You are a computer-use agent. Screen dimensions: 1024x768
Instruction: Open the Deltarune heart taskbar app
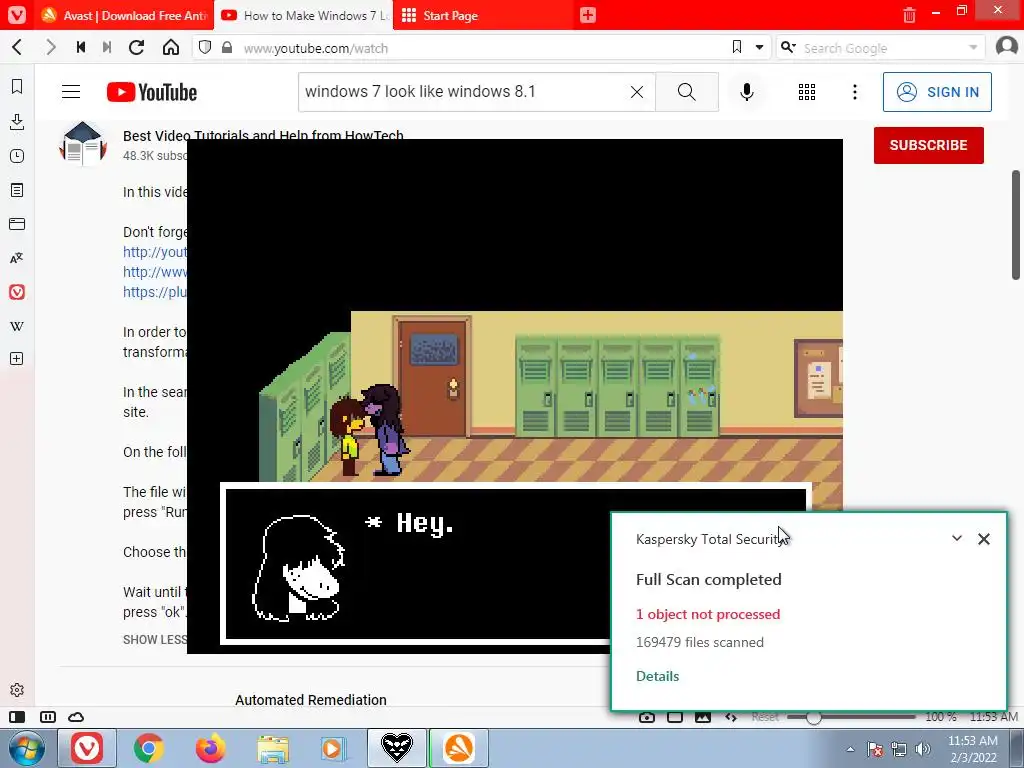397,748
